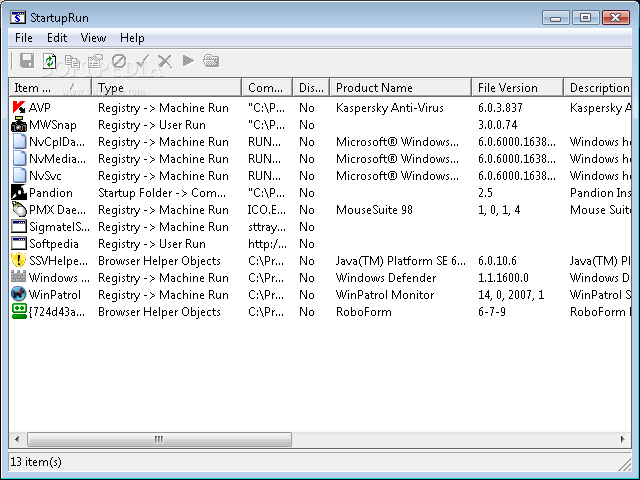Screen dimensions: 640x480
Task: Click the WinPatrol dog icon
Action: click(19, 294)
